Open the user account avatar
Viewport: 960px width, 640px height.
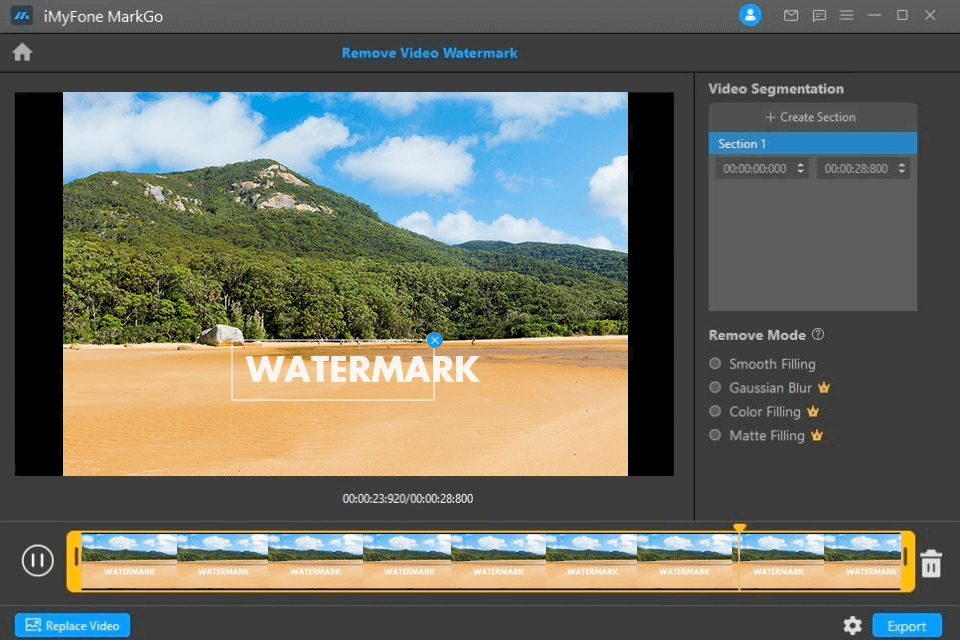point(750,15)
